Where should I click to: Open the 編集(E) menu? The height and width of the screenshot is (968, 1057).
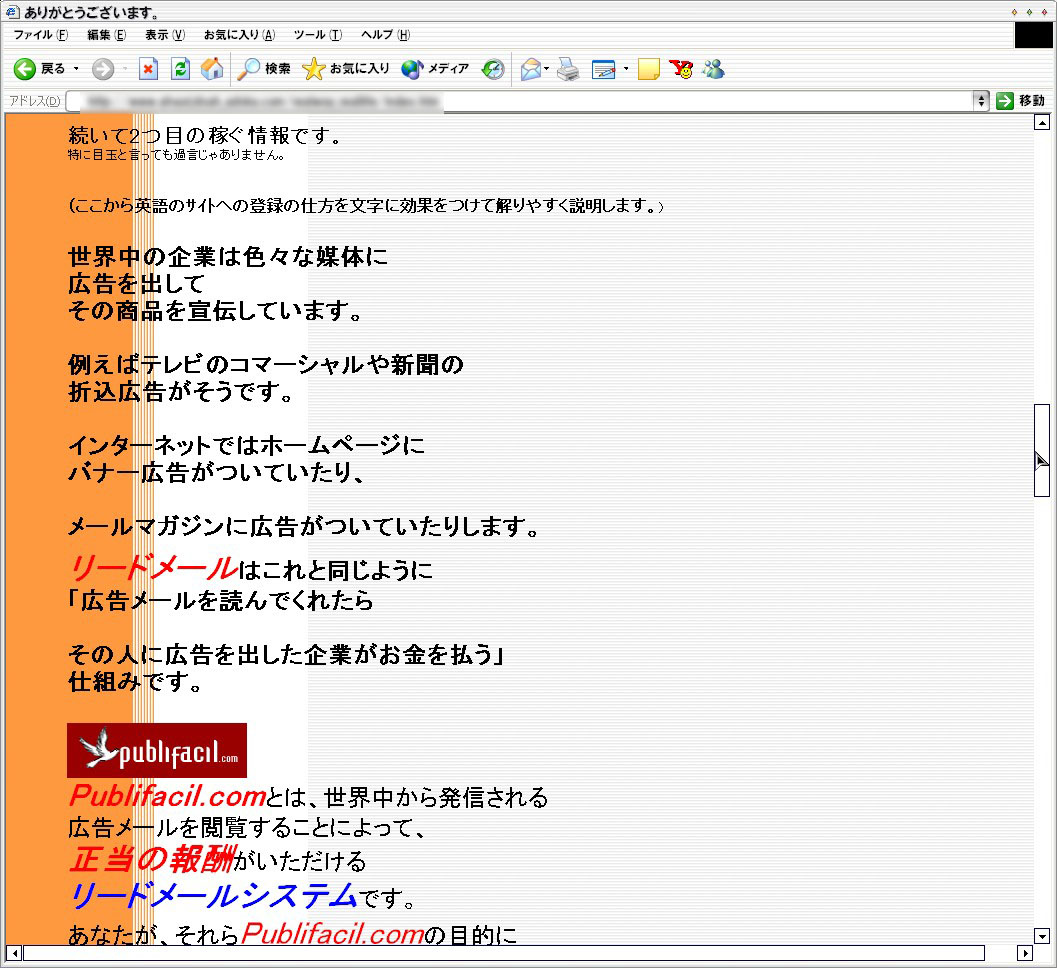pos(107,35)
